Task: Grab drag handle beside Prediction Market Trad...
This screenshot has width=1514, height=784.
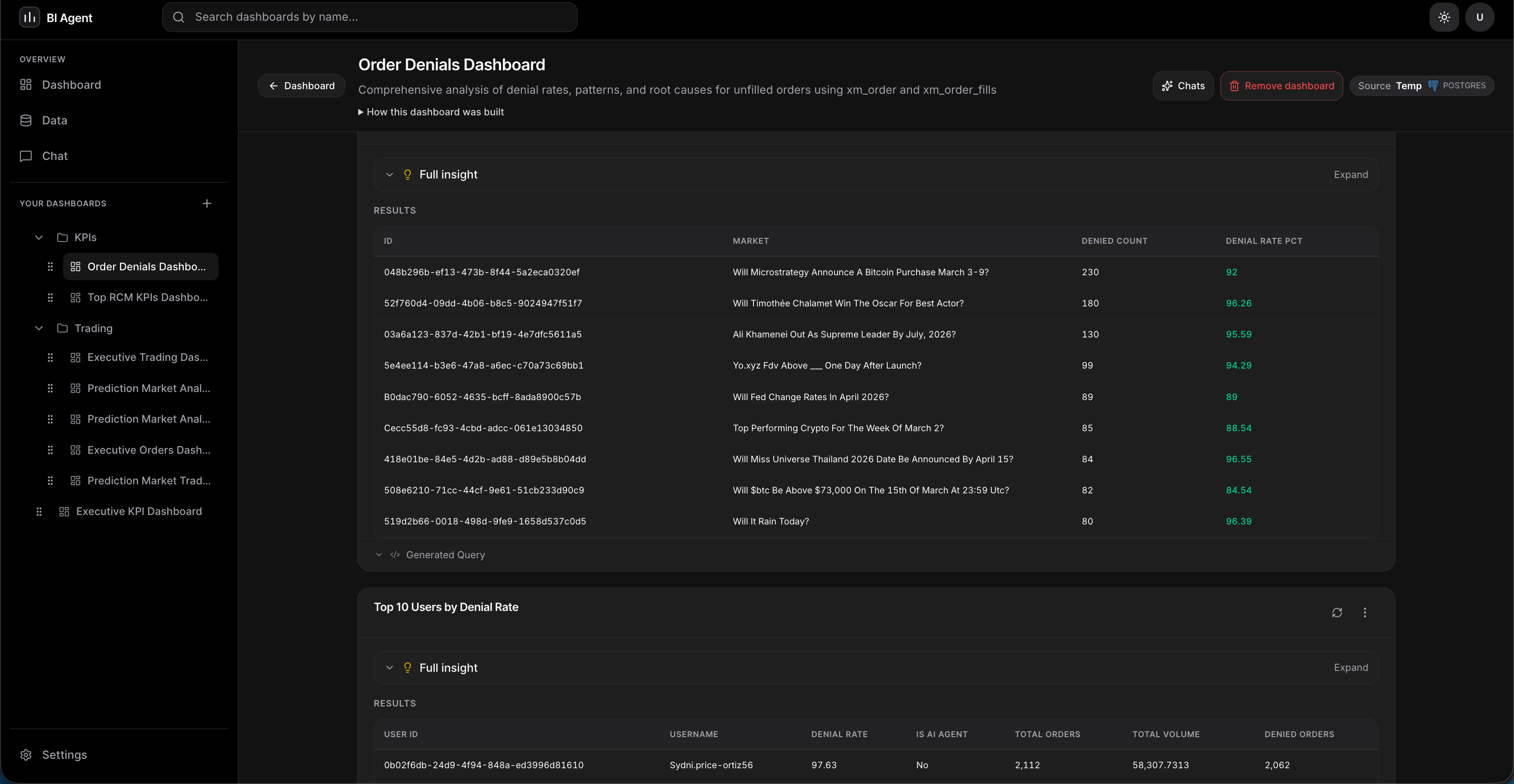Action: coord(50,481)
